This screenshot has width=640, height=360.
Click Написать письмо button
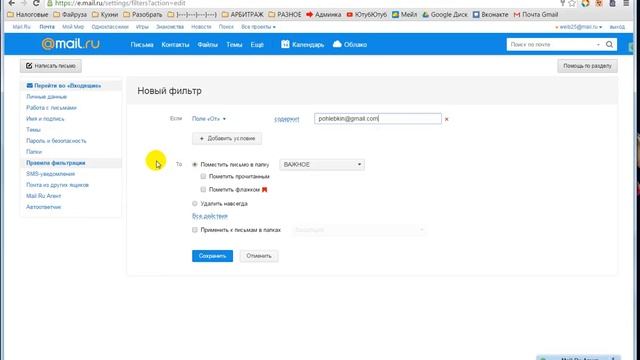point(51,66)
